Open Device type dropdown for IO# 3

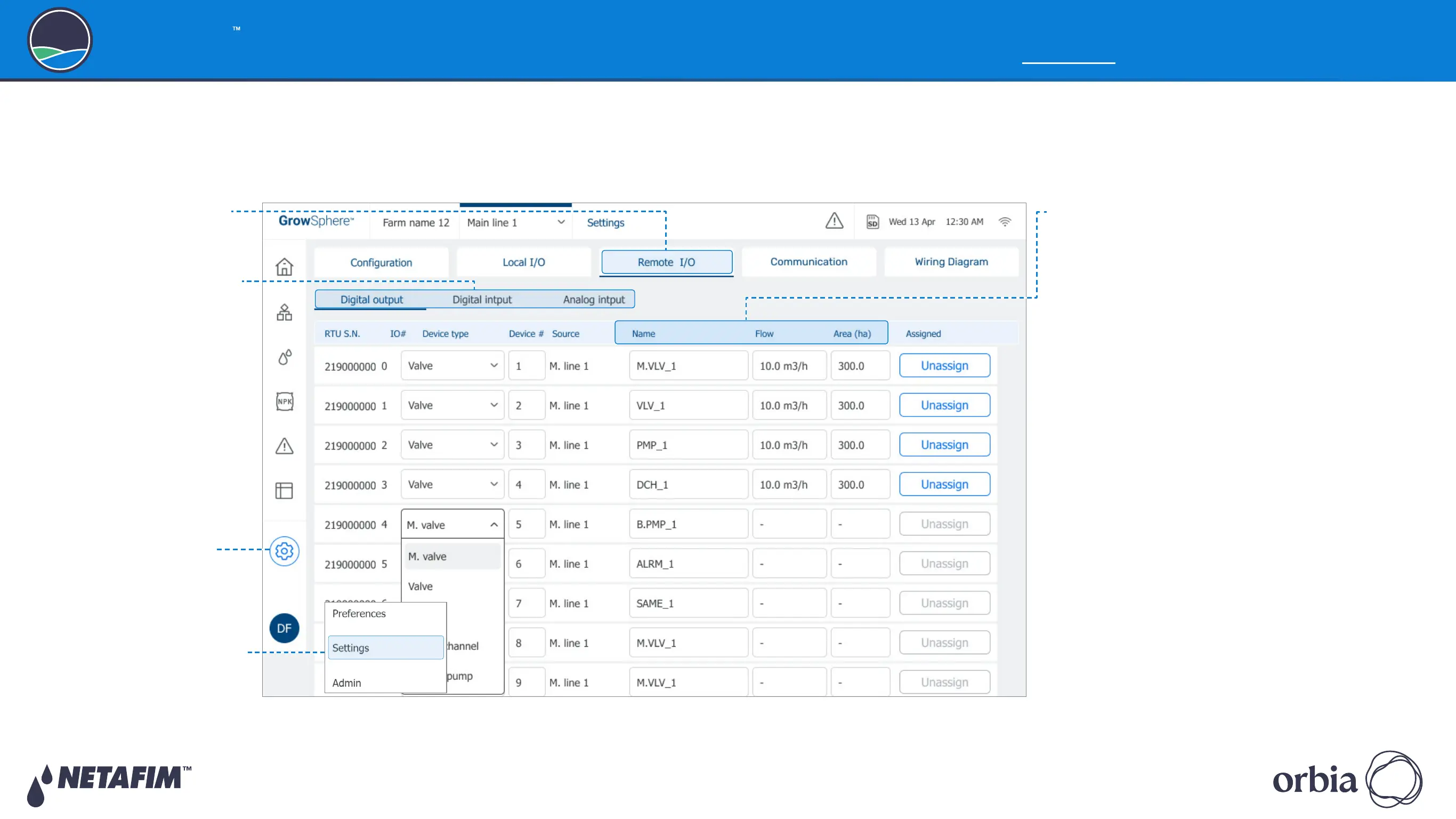pyautogui.click(x=453, y=484)
